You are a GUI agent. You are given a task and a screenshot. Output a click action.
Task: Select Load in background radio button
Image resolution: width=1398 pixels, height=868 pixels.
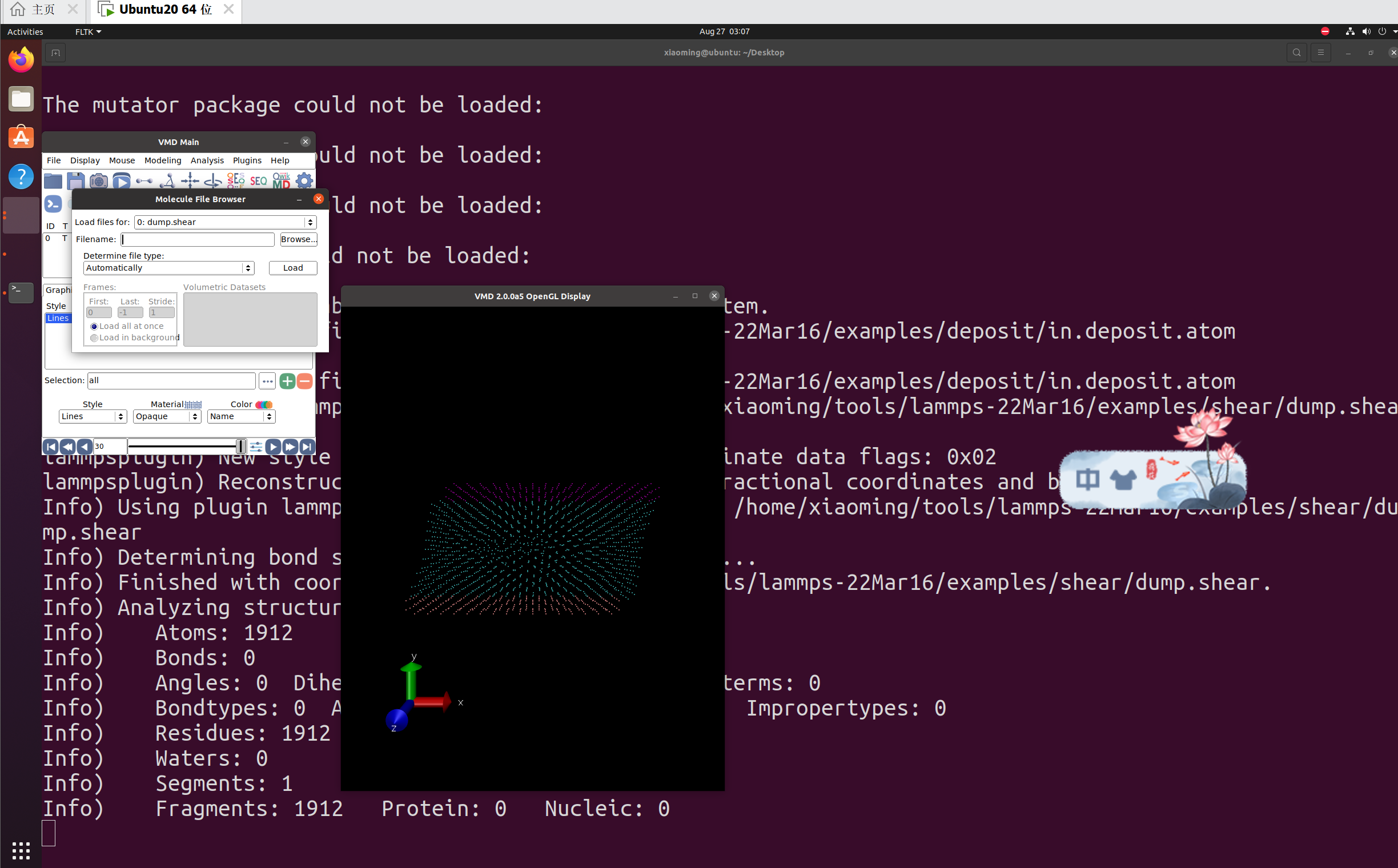click(94, 338)
